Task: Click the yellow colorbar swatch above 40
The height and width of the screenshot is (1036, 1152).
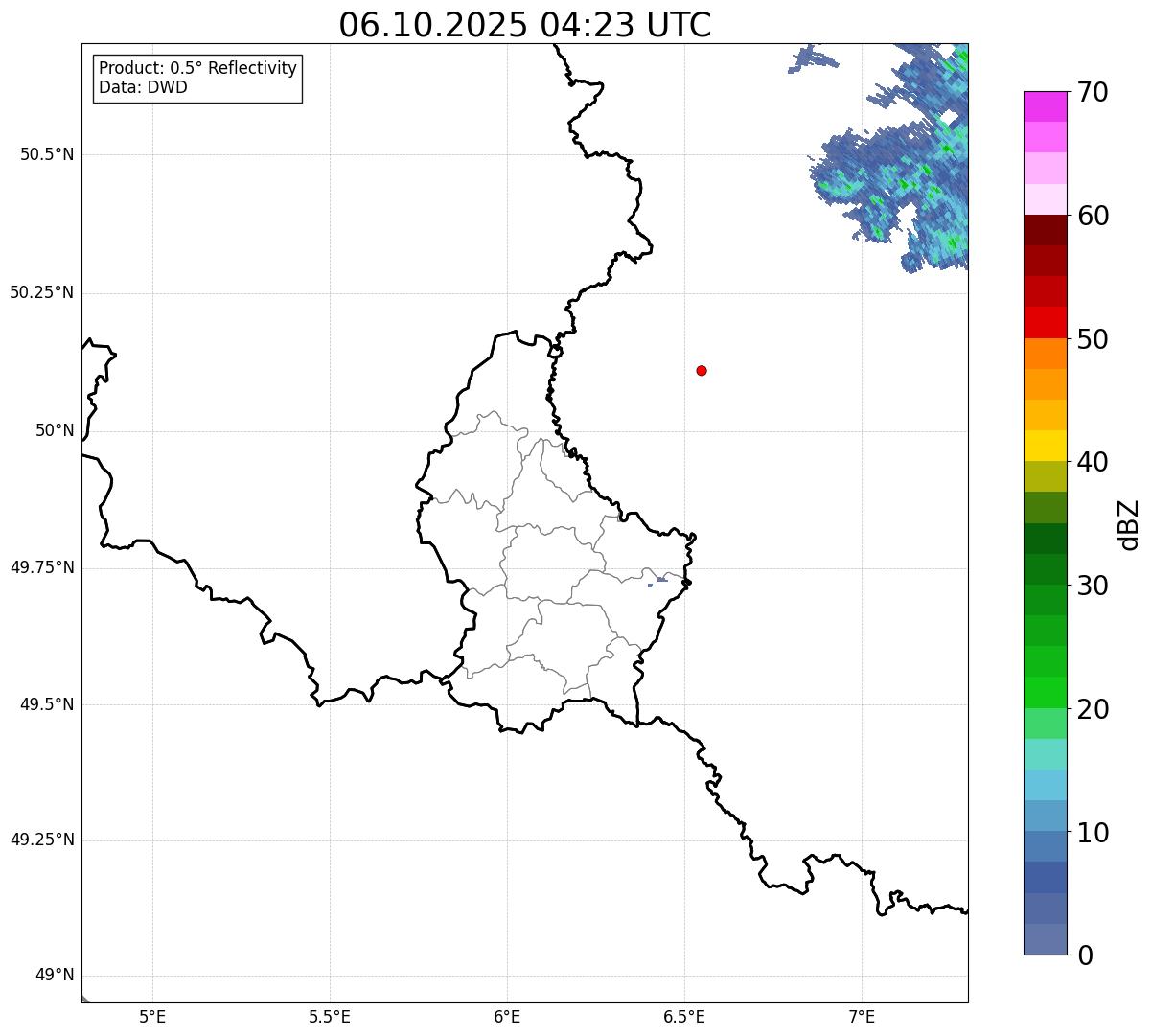Action: coord(1045,447)
